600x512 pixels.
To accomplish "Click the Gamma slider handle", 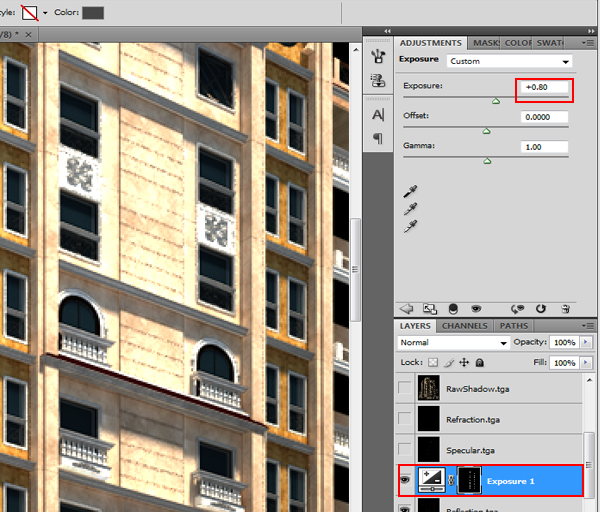I will (x=487, y=160).
